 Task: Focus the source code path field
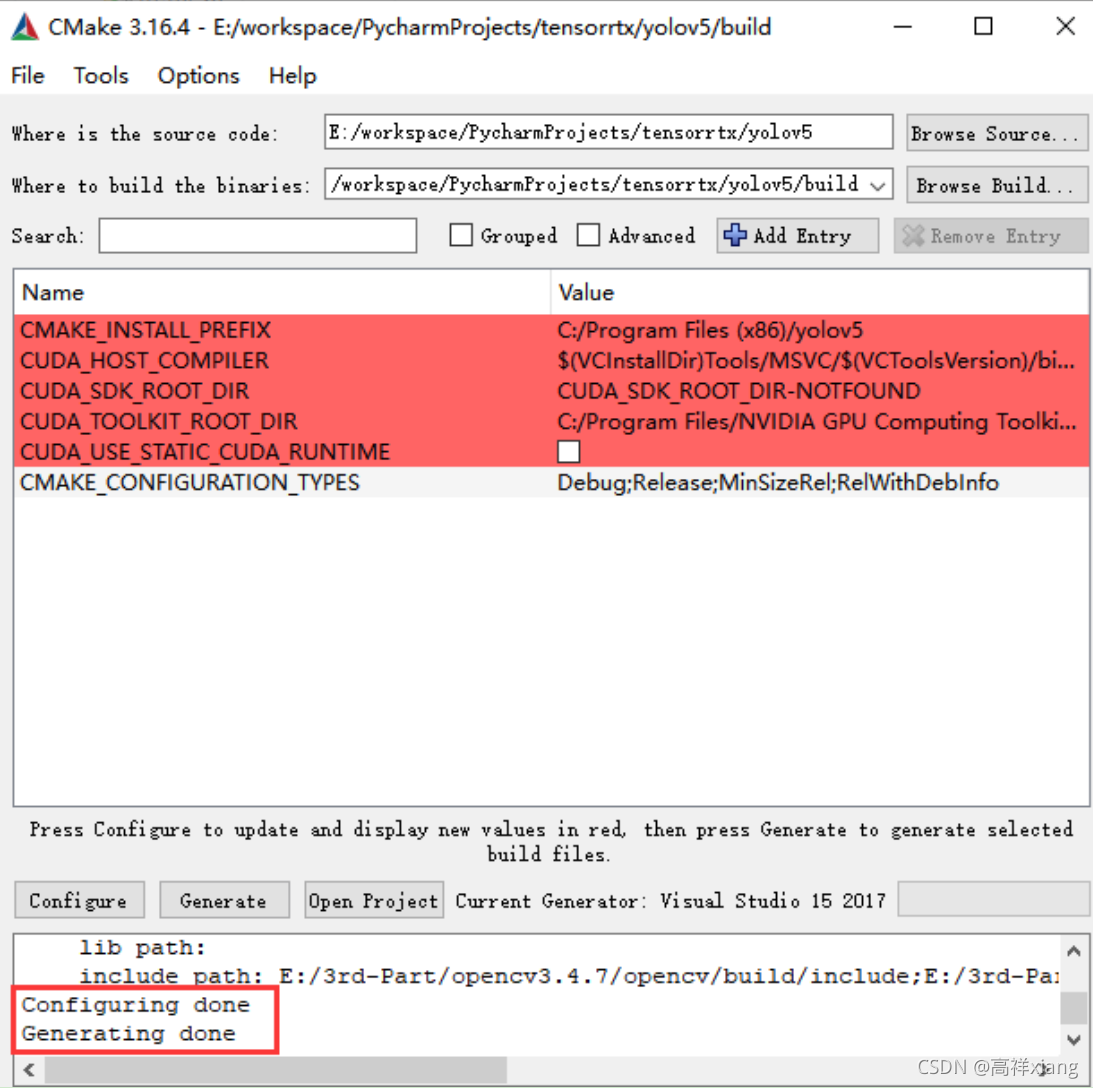coord(608,132)
